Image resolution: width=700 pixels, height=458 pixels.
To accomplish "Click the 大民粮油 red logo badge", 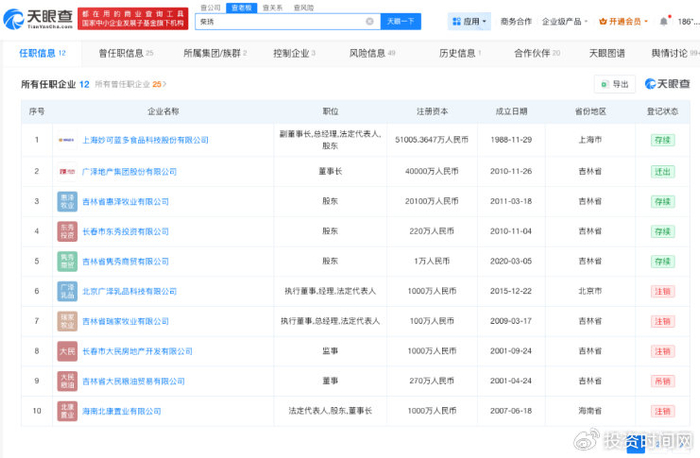I will [66, 381].
